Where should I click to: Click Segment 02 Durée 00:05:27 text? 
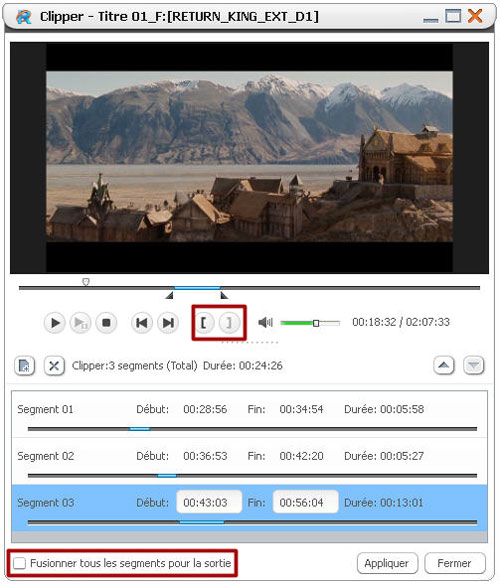click(384, 456)
